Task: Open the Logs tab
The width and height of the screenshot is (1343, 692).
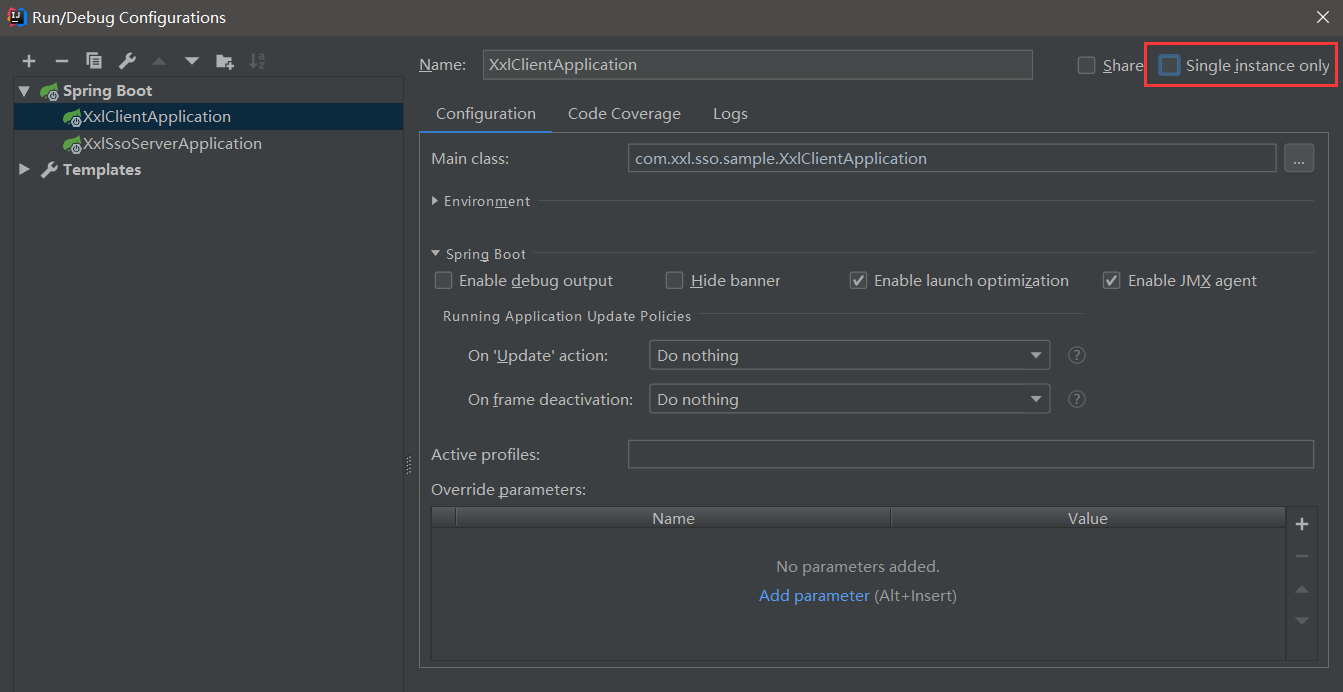Action: click(x=730, y=114)
